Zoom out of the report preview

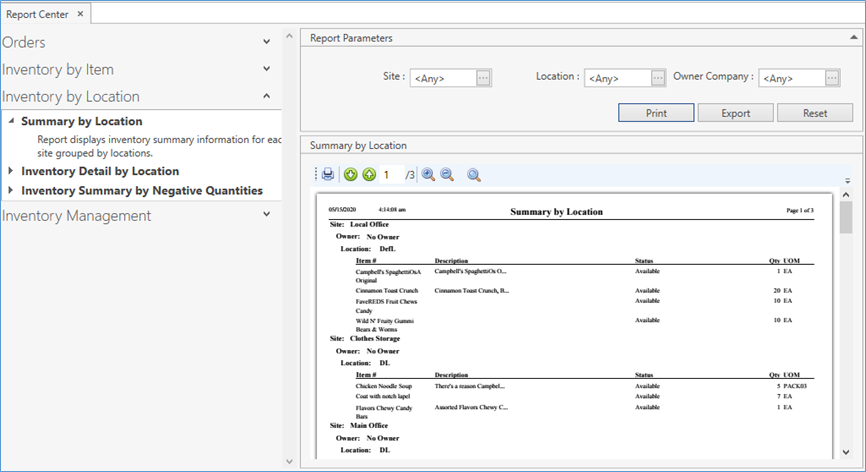click(447, 175)
